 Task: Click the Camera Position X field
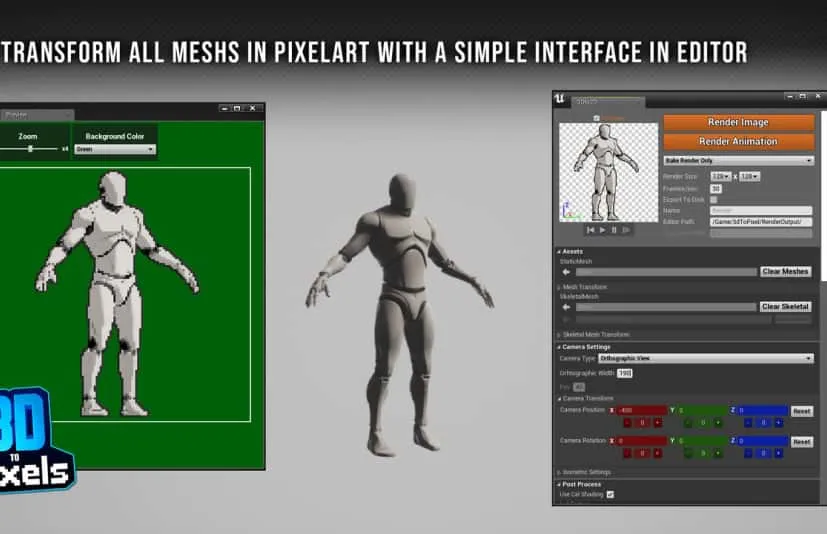coord(642,410)
